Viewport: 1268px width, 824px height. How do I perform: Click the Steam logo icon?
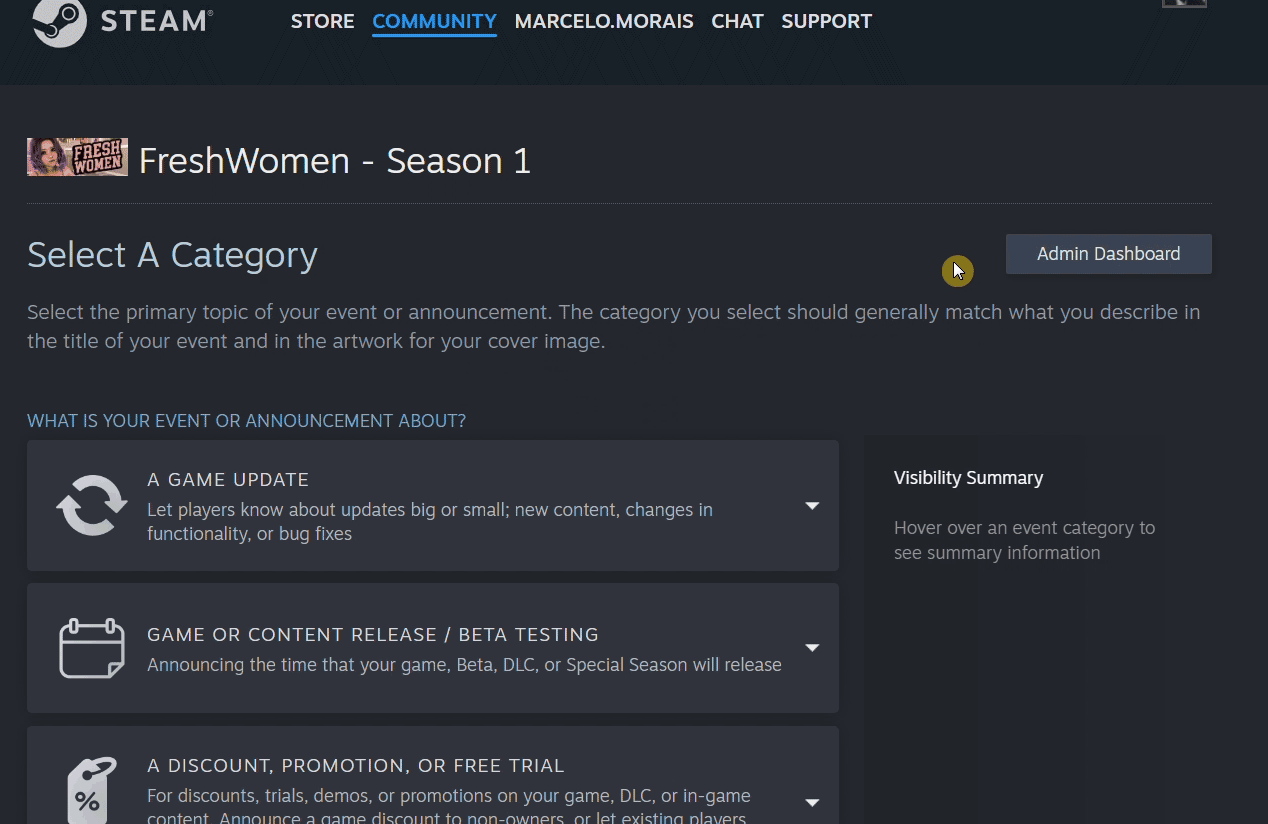click(x=60, y=22)
